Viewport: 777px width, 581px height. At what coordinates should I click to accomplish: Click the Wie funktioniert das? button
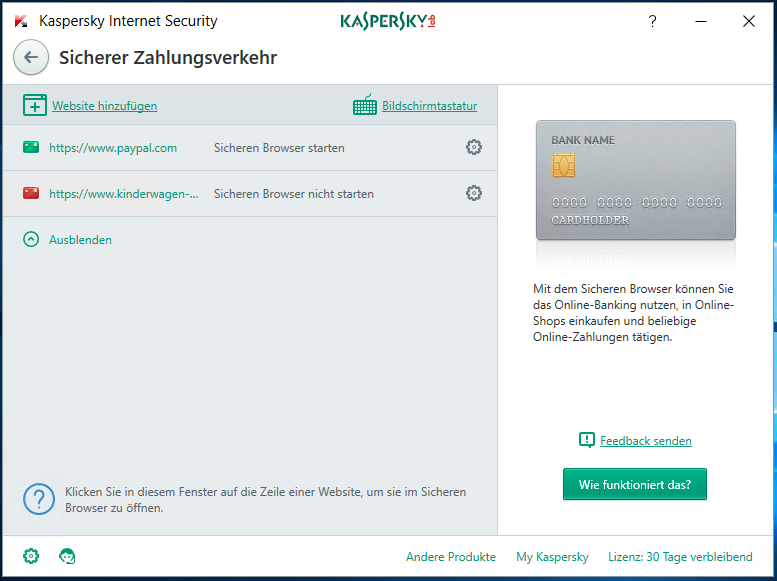[x=635, y=484]
